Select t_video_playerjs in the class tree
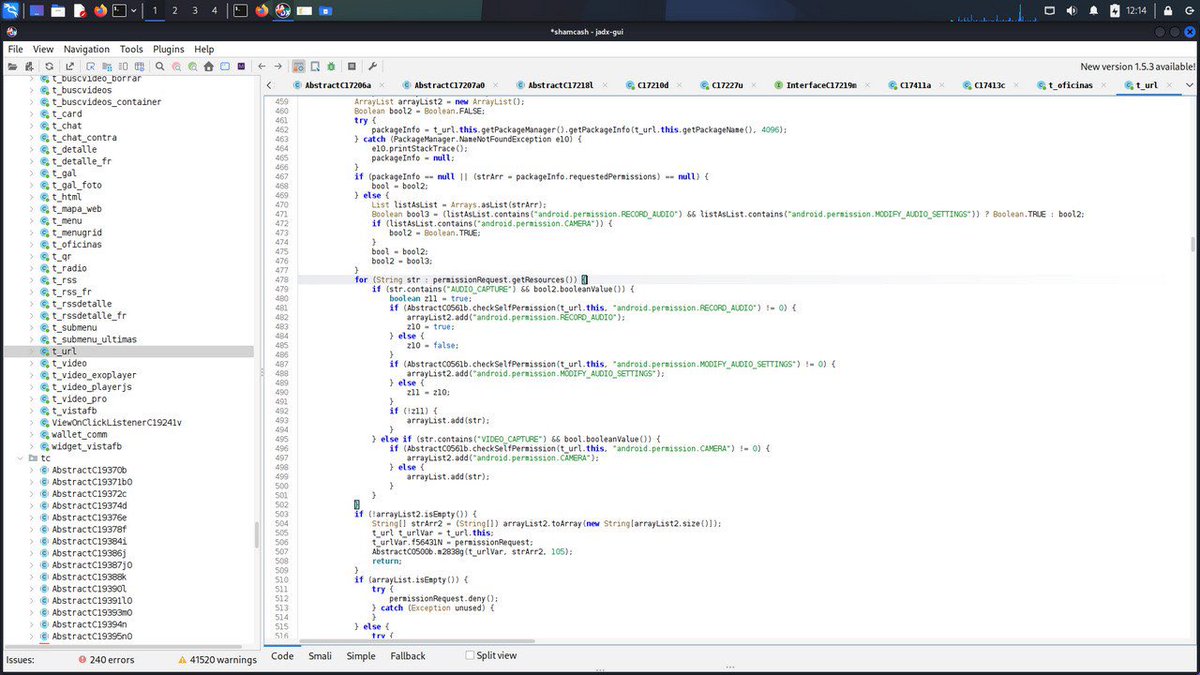 (x=92, y=387)
